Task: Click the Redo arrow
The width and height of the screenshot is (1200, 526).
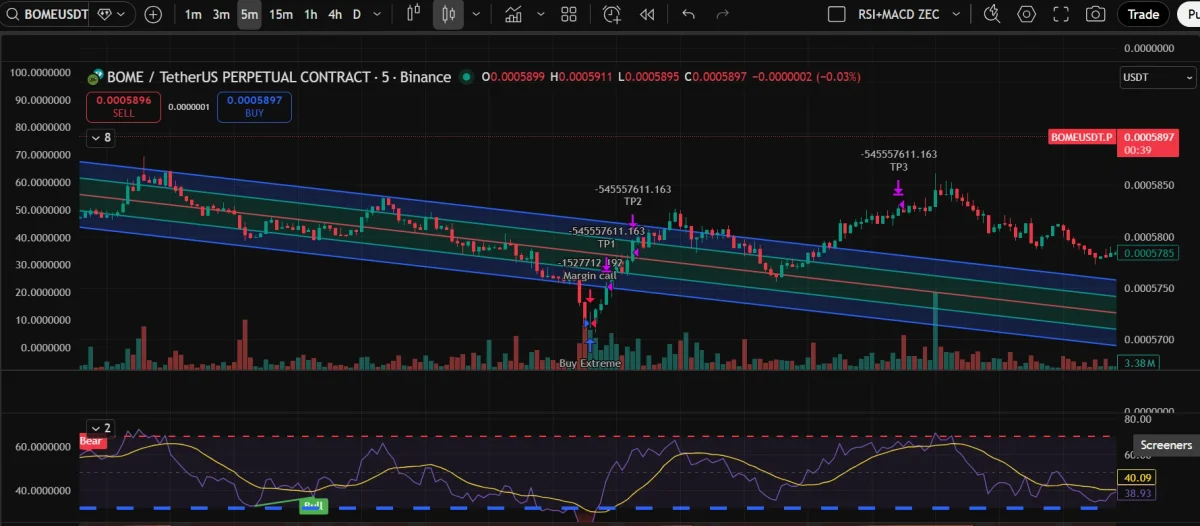Action: tap(723, 15)
